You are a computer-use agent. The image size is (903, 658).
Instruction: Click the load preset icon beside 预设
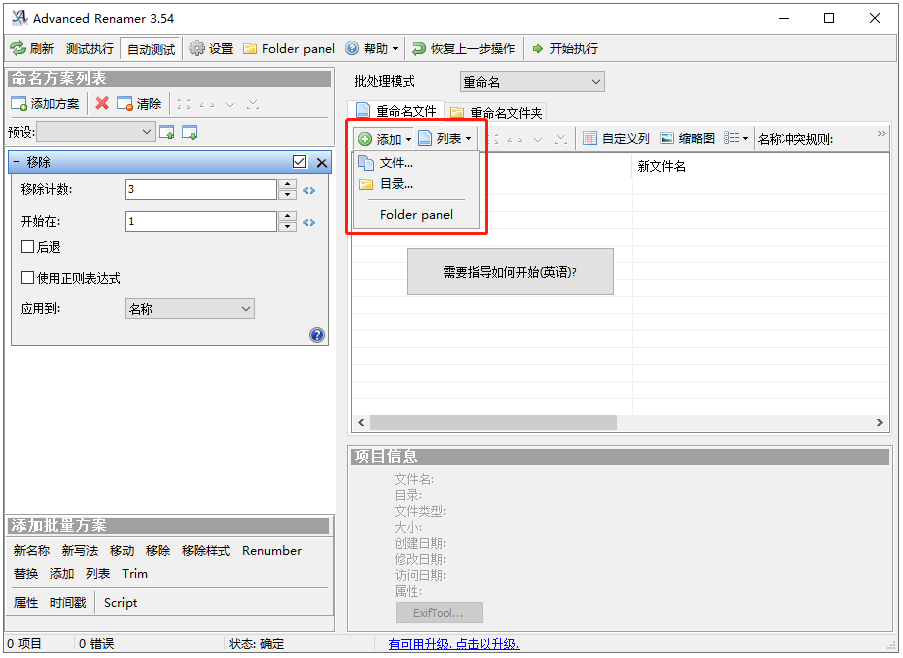click(167, 132)
